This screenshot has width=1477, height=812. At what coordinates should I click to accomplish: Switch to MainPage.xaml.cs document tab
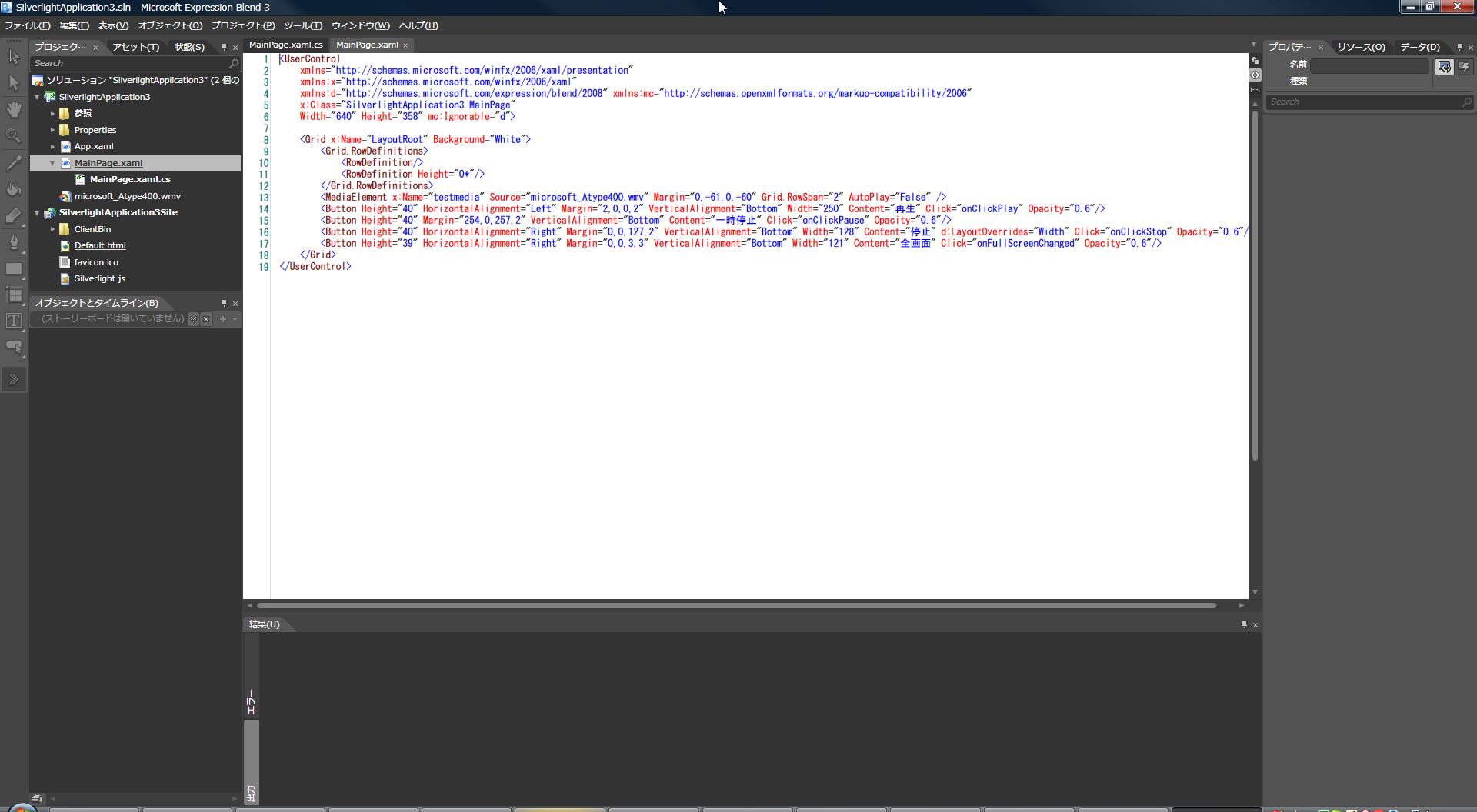pos(286,45)
